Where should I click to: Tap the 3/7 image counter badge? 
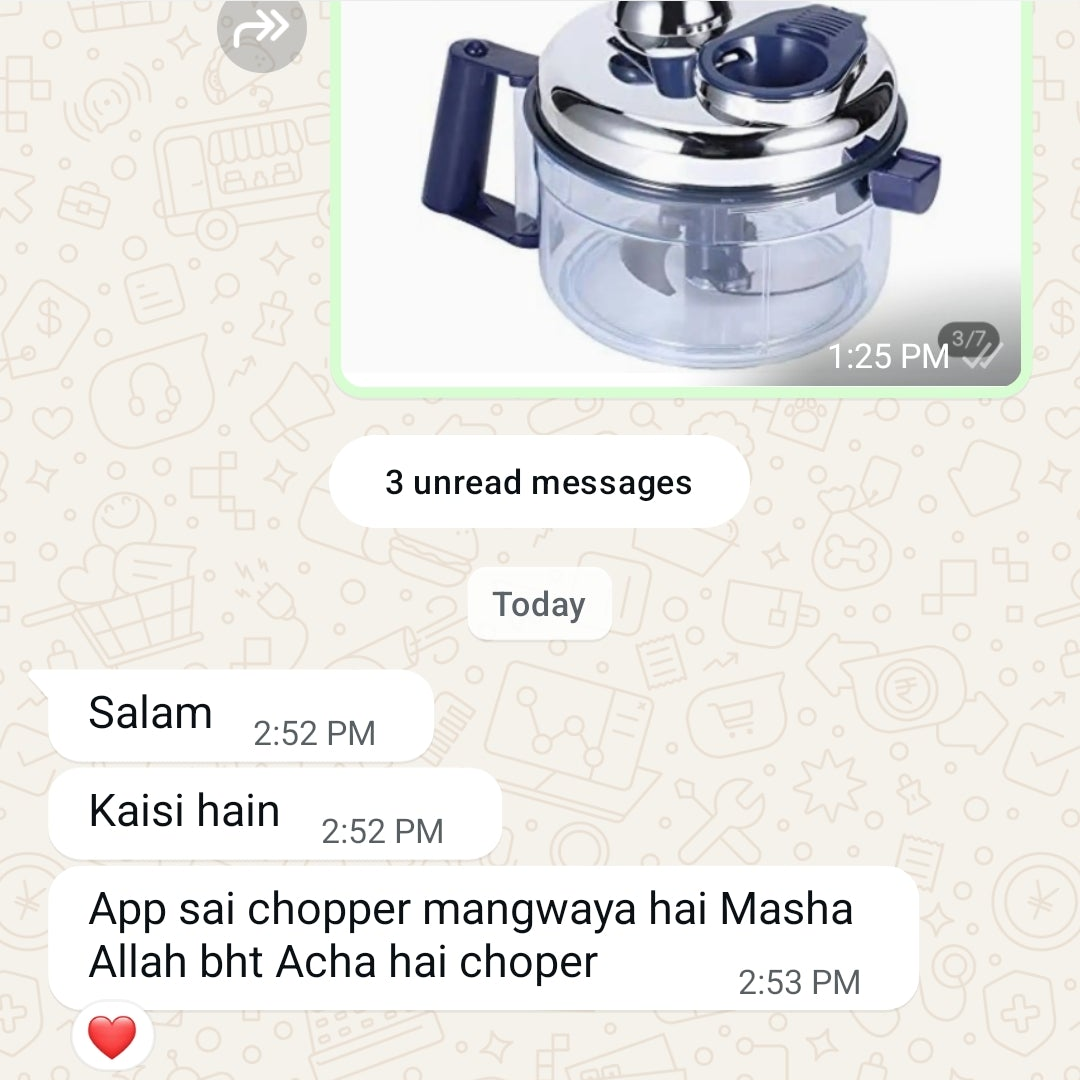[968, 338]
